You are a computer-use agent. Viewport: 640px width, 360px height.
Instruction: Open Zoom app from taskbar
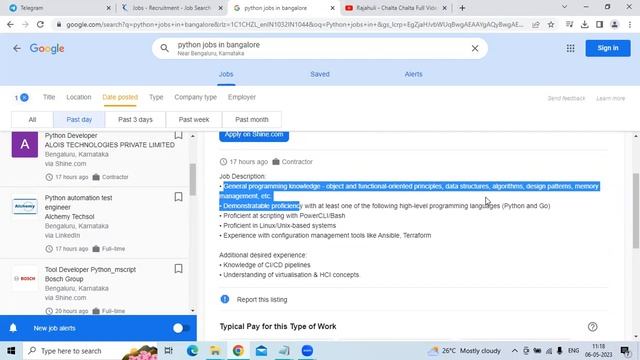pyautogui.click(x=307, y=351)
